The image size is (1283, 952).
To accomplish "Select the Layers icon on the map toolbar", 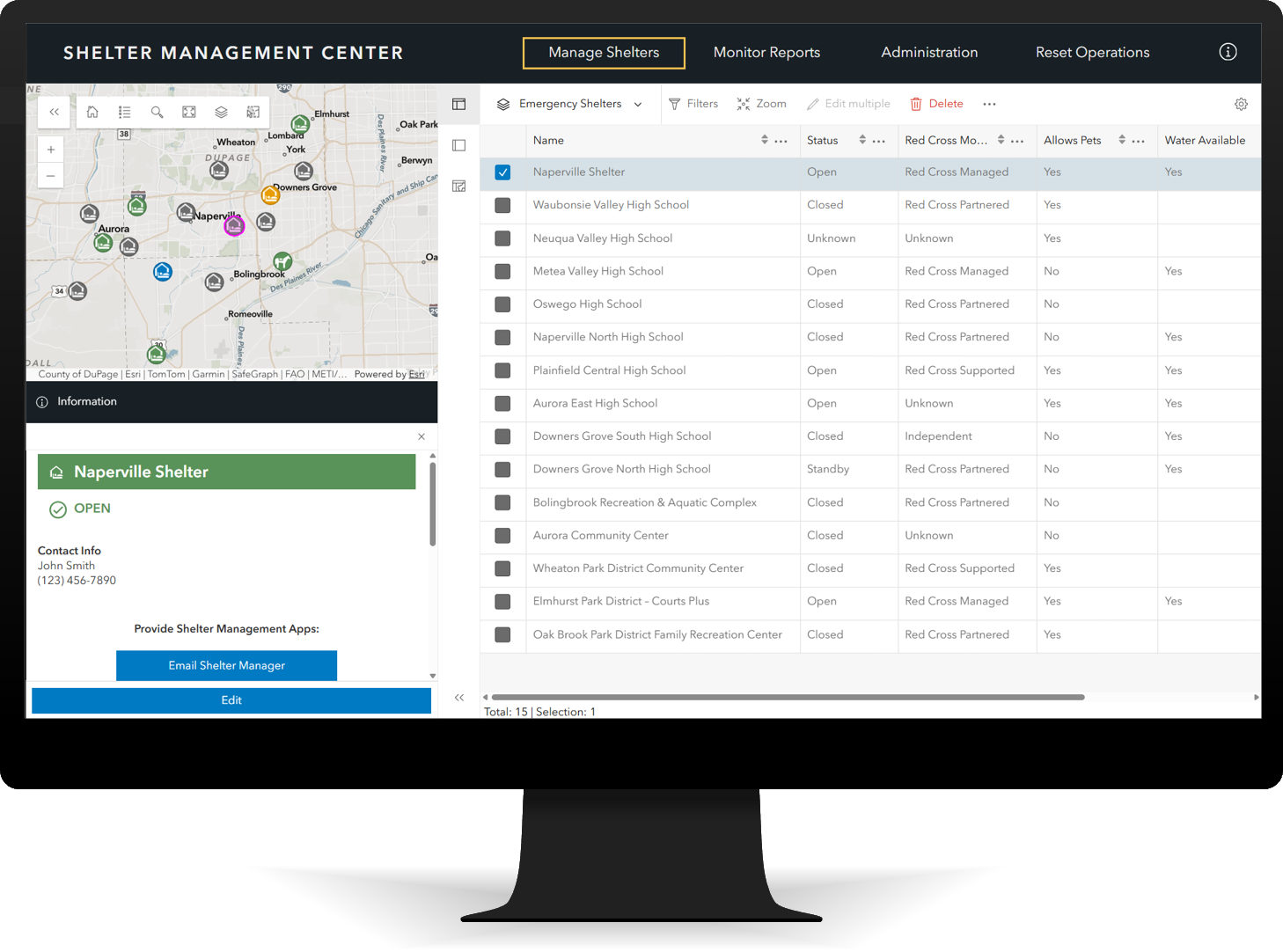I will [x=221, y=113].
